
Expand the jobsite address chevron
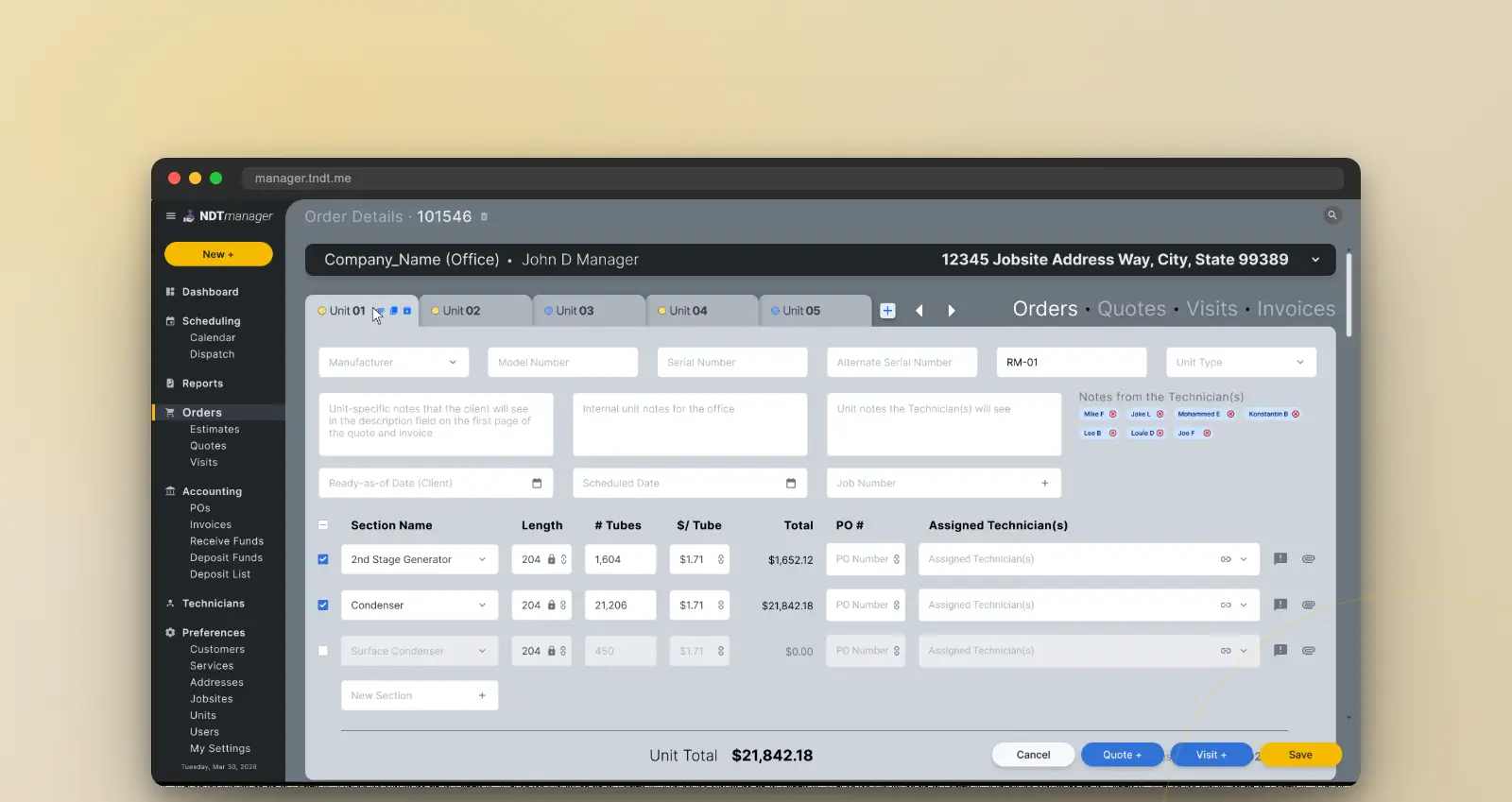[1315, 260]
